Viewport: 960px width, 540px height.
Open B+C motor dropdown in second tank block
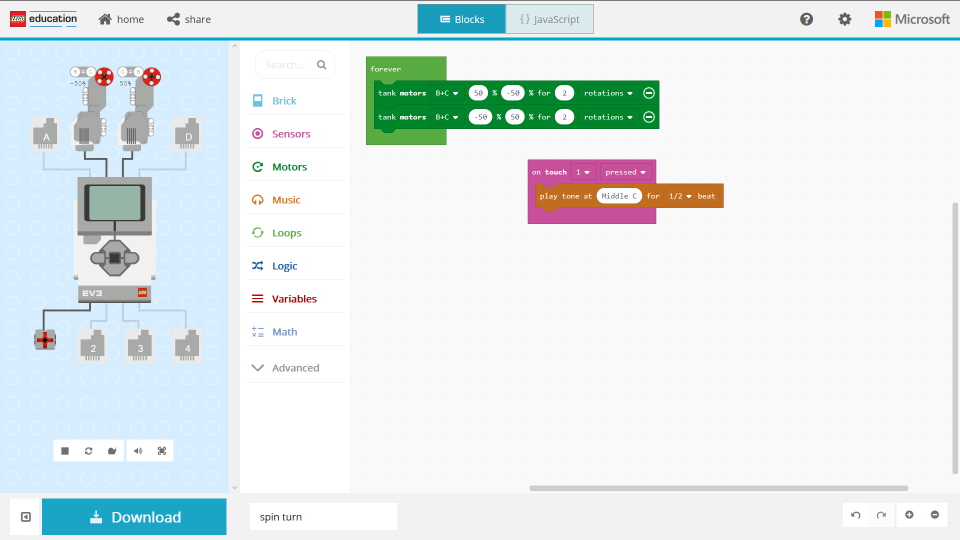pos(446,117)
